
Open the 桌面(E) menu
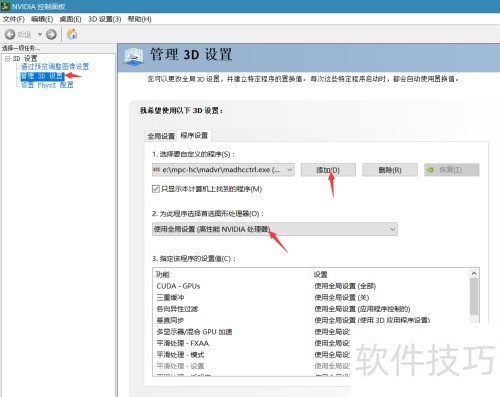70,19
